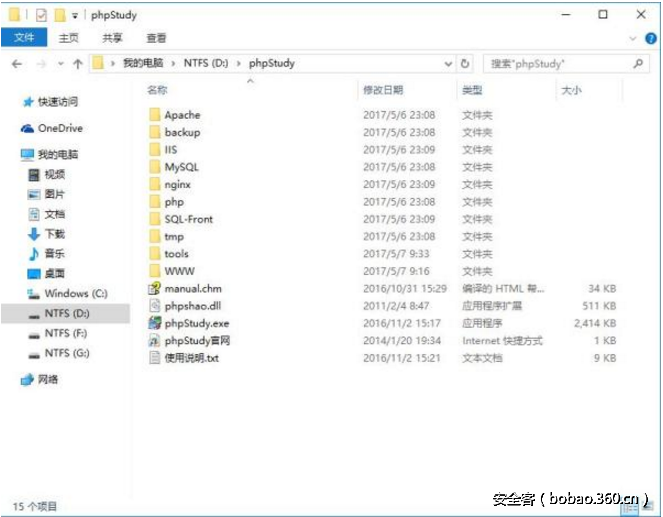The image size is (663, 517).
Task: Select NTFS (F:) drive in navigation pane
Action: tap(58, 333)
